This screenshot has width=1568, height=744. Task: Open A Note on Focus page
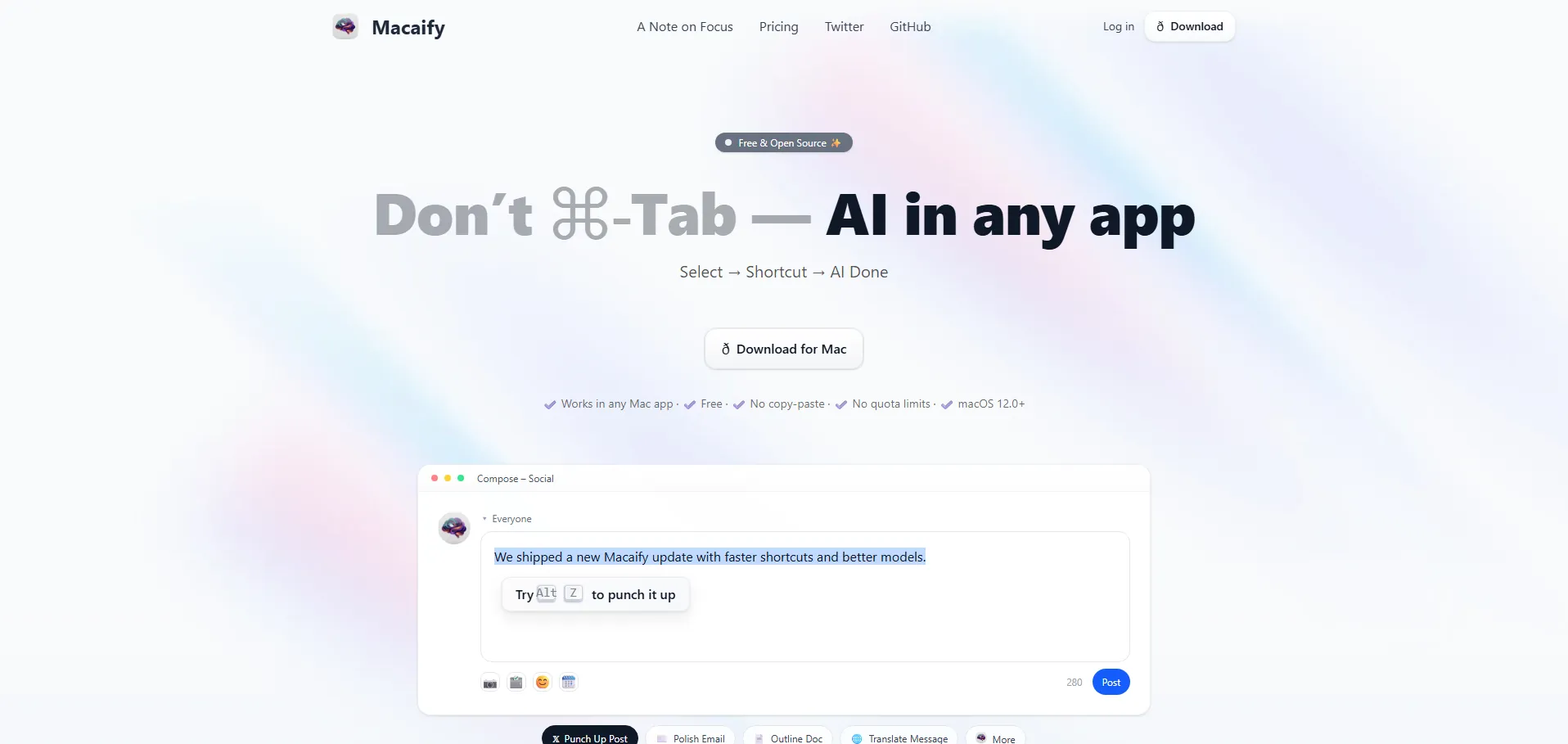click(685, 27)
